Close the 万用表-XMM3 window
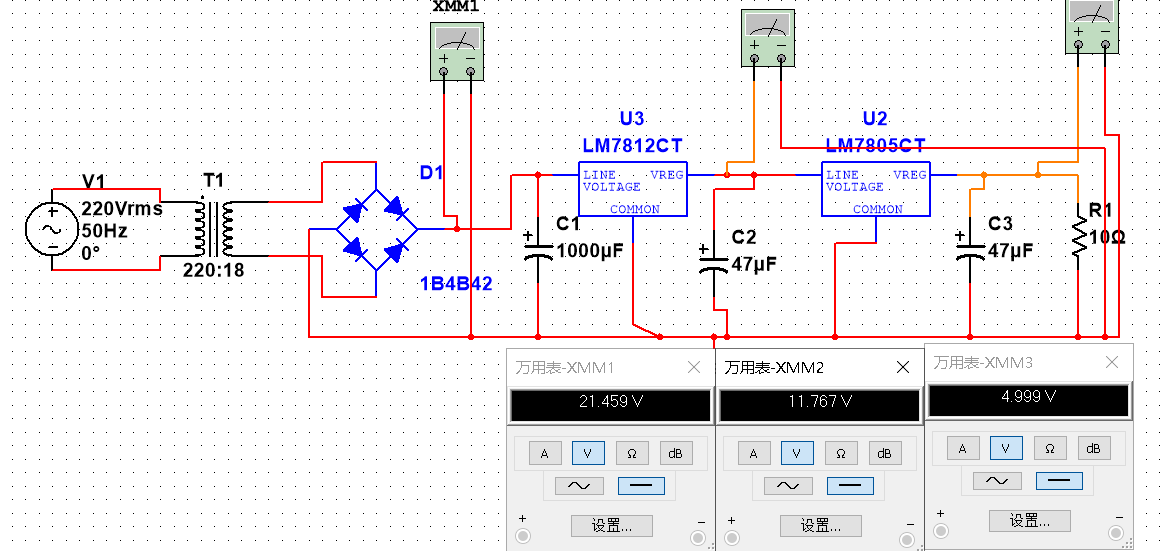Viewport: 1164px width, 551px height. pos(1112,362)
